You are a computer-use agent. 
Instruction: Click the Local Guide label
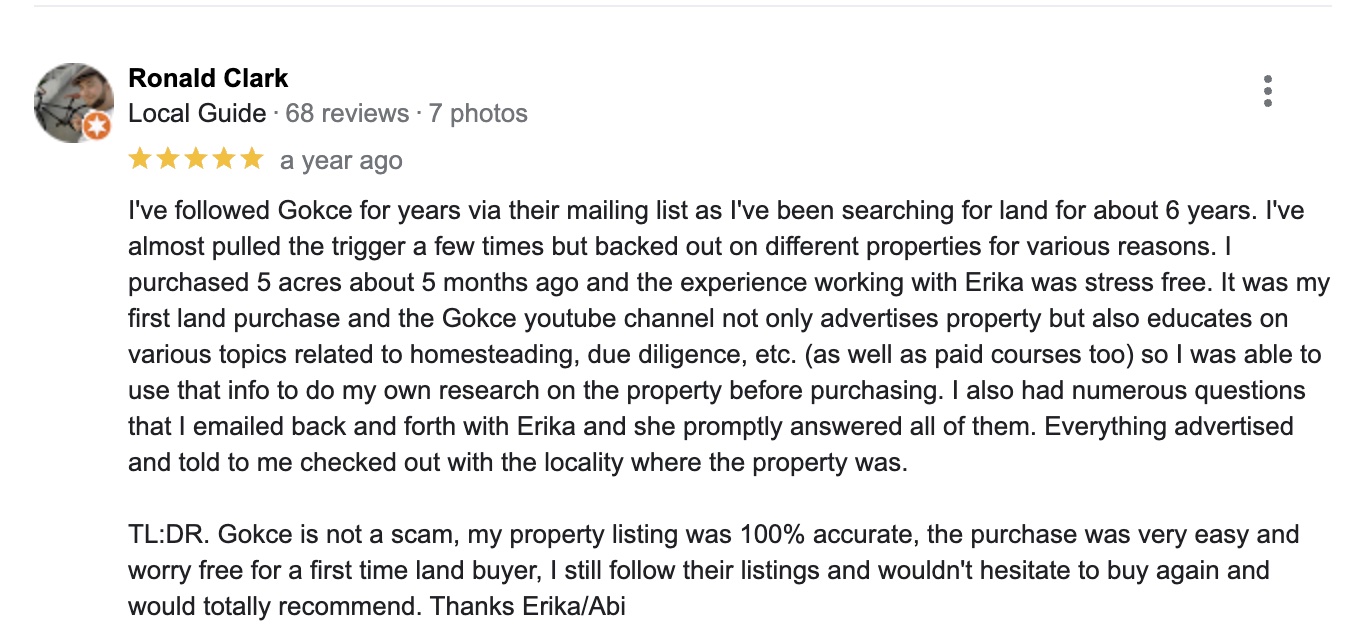[197, 114]
